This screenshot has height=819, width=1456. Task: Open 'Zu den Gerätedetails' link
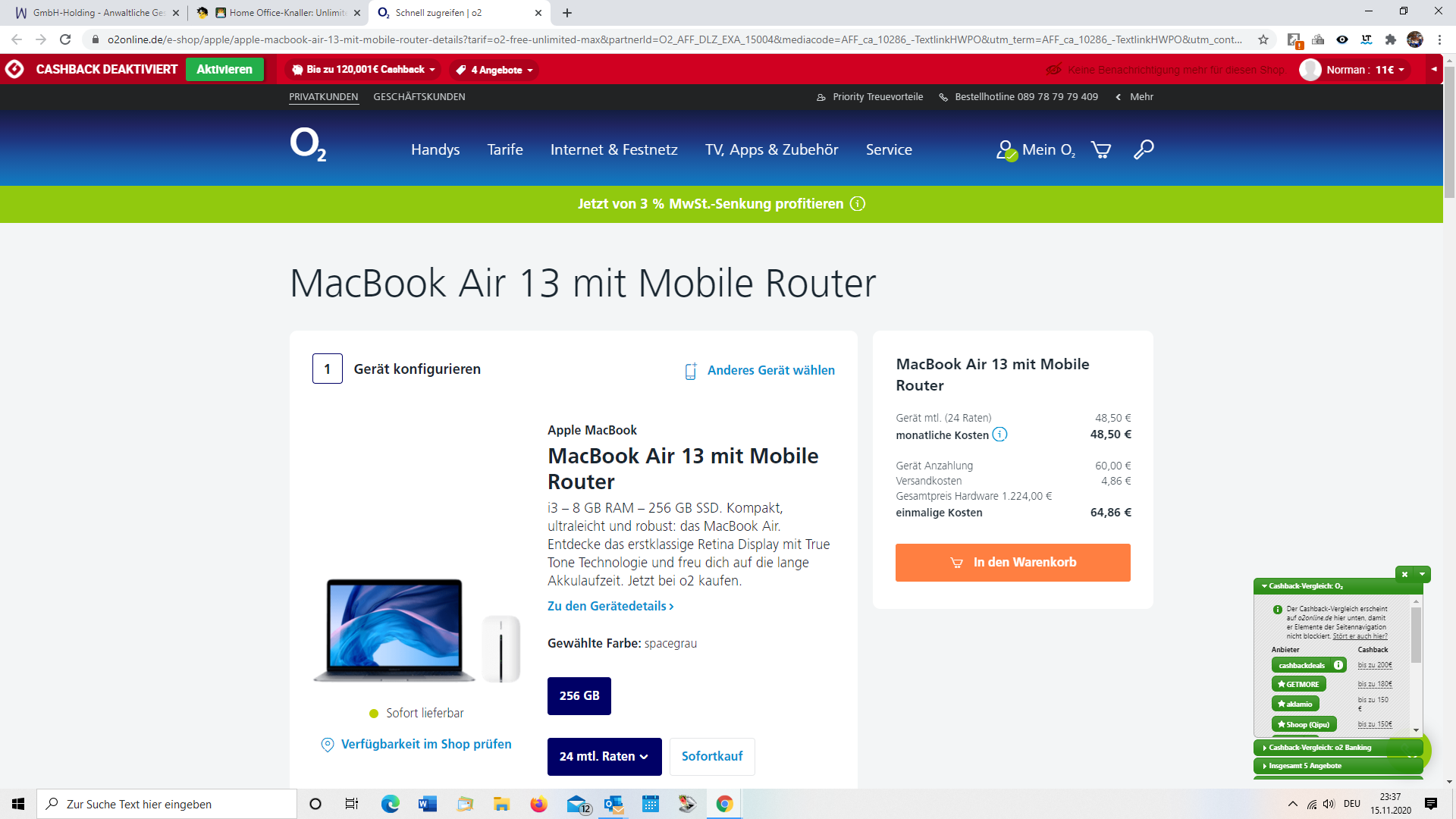point(610,606)
